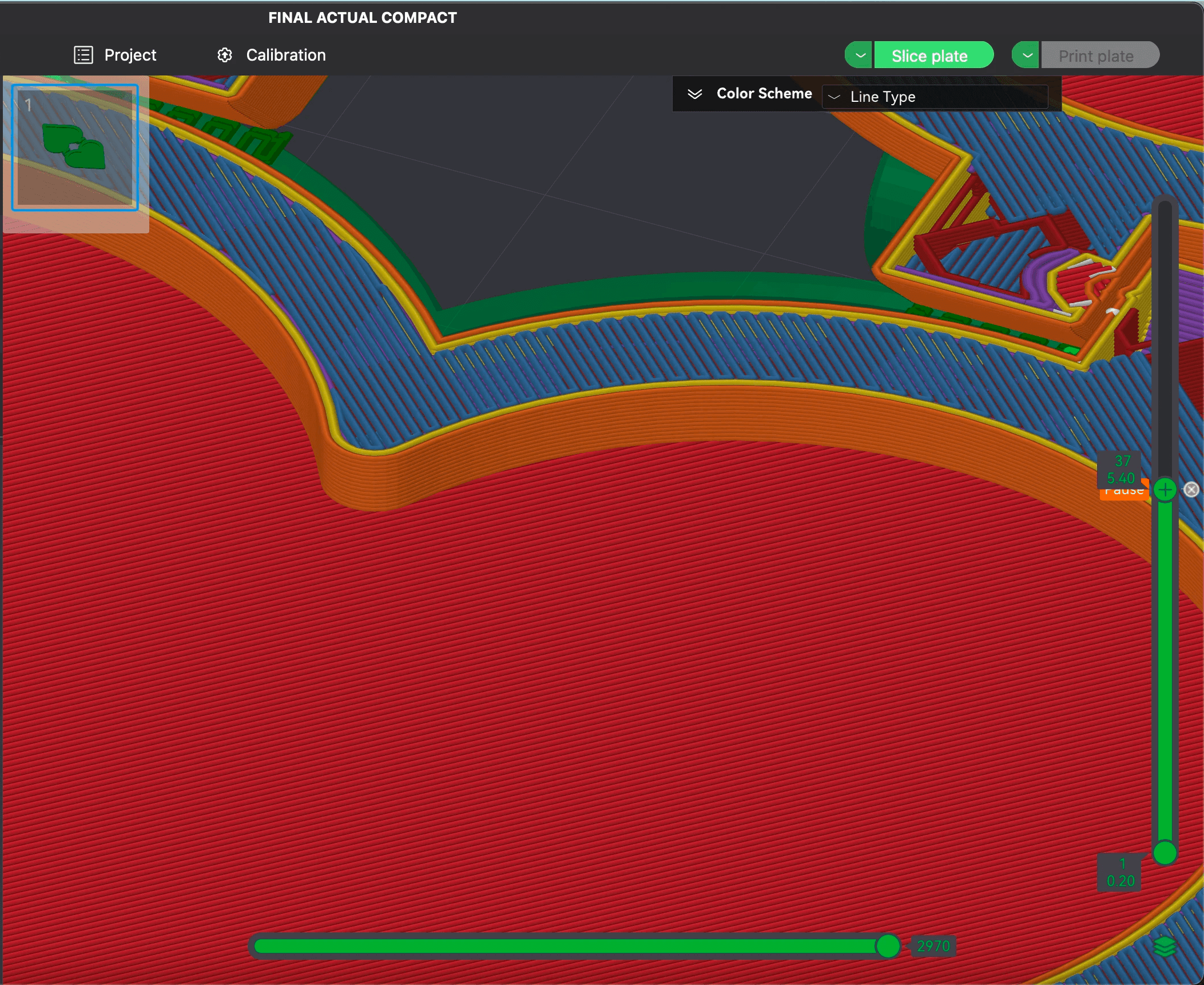1204x985 pixels.
Task: Click the horizontal move slider handle
Action: click(x=888, y=946)
